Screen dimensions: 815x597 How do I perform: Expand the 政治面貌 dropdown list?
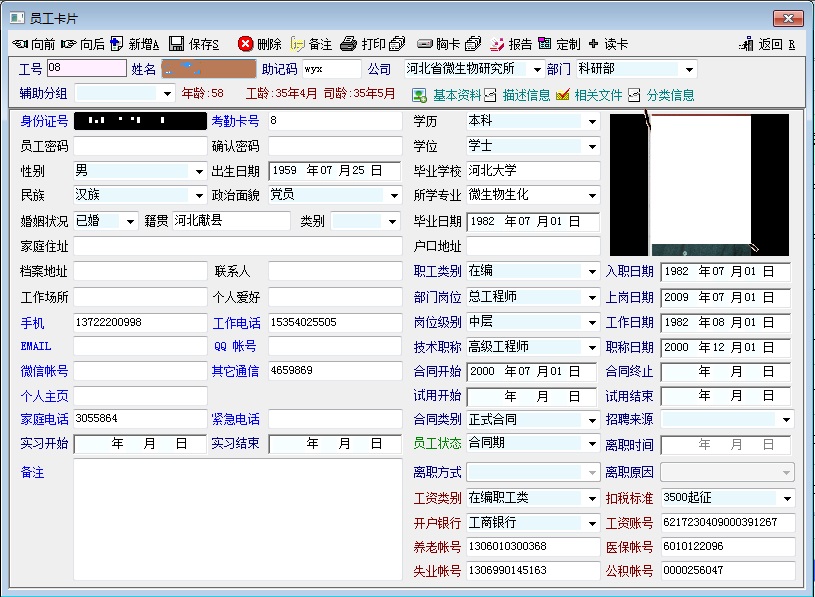point(394,196)
